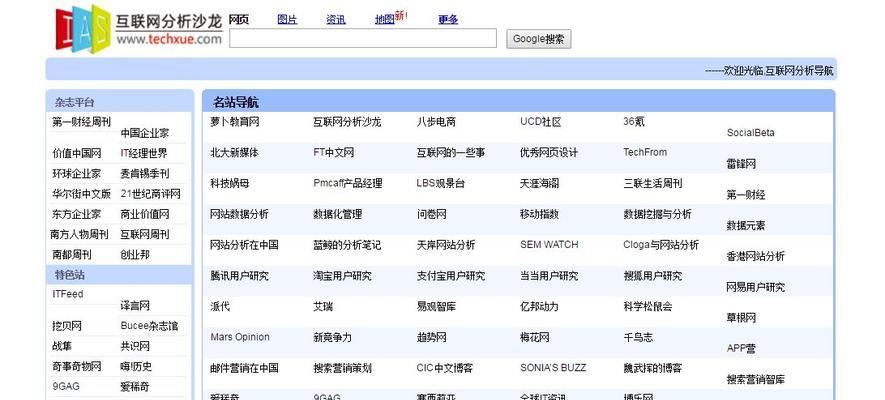Open UCD社区 link
Viewport: 885px width, 400px height.
(541, 122)
